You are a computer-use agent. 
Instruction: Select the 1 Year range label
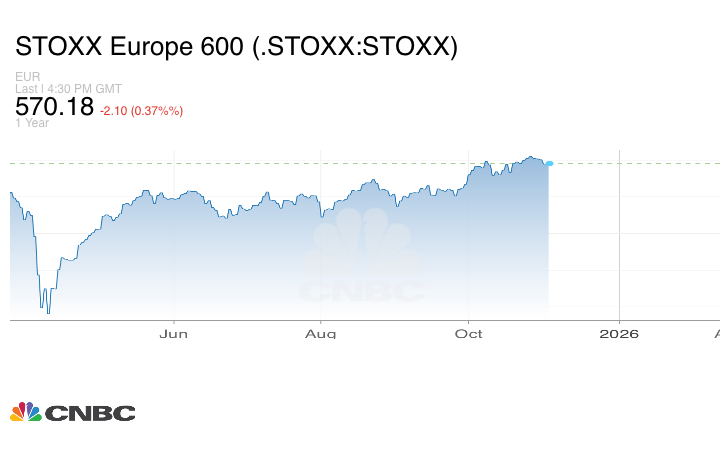(x=31, y=123)
